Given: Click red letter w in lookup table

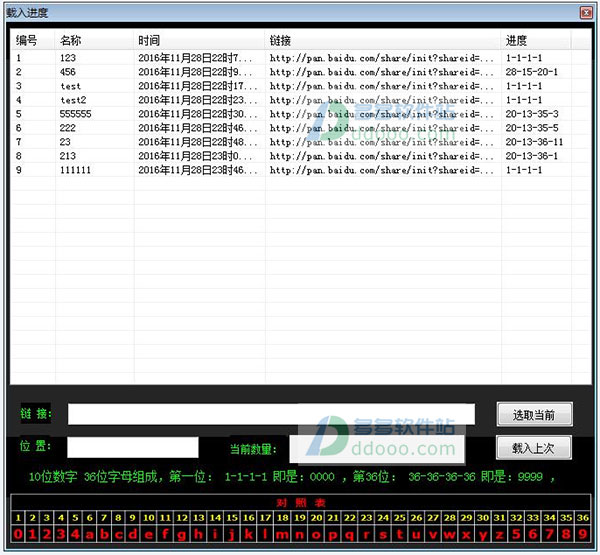Looking at the screenshot, I should coord(450,534).
